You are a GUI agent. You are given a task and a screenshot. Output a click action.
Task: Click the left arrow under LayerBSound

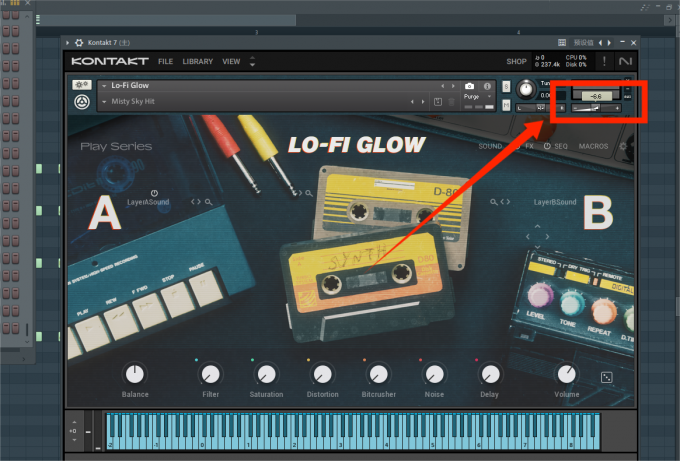click(528, 237)
